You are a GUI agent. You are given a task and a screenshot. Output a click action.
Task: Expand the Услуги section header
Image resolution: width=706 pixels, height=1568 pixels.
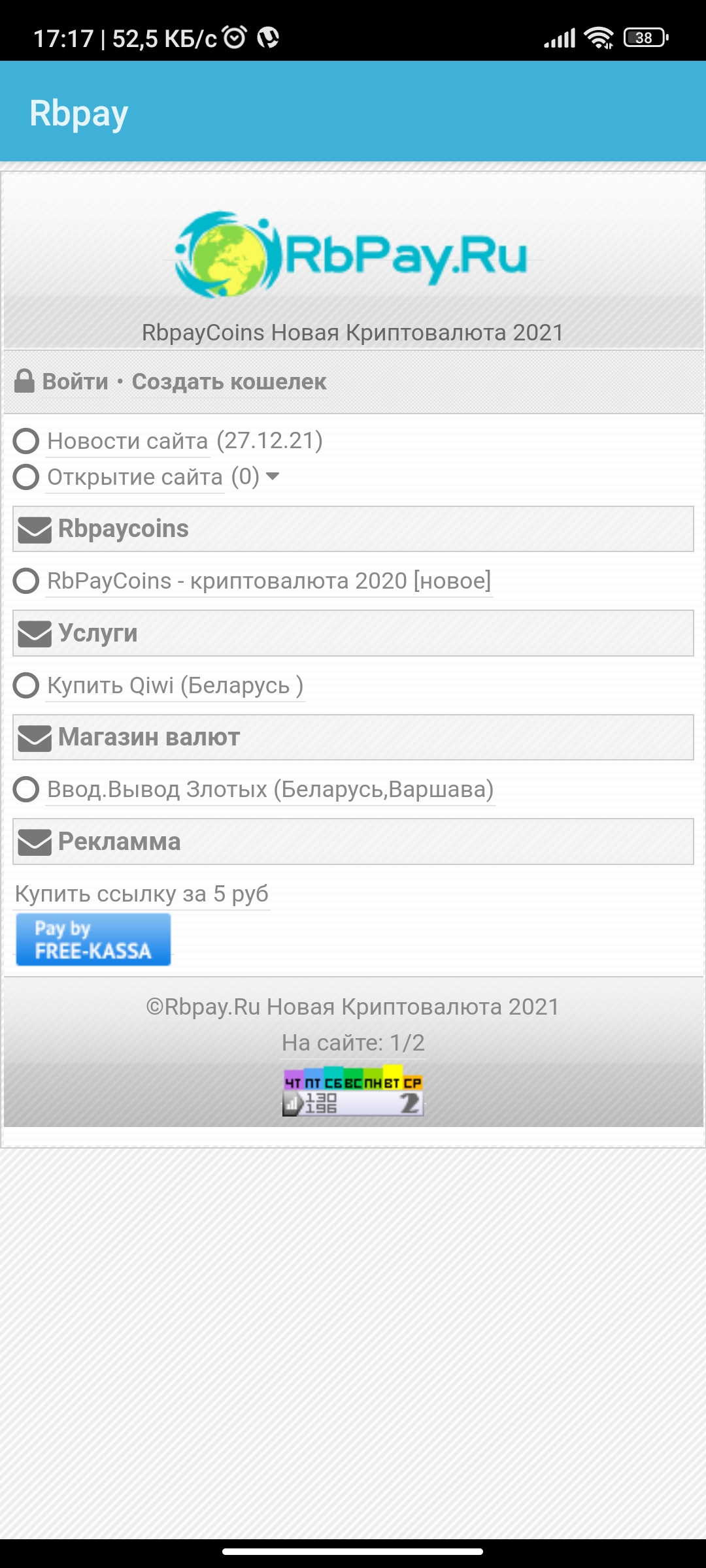coord(353,633)
